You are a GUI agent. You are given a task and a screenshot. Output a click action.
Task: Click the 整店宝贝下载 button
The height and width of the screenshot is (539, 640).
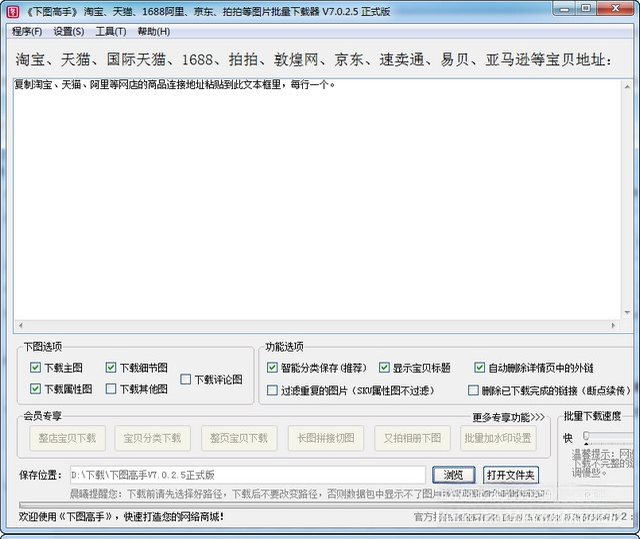[67, 438]
